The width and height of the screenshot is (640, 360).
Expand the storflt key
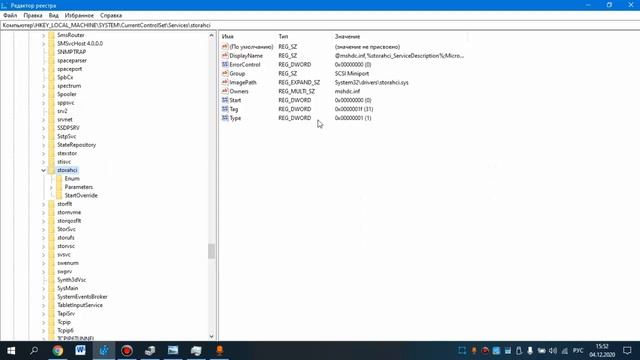click(44, 204)
